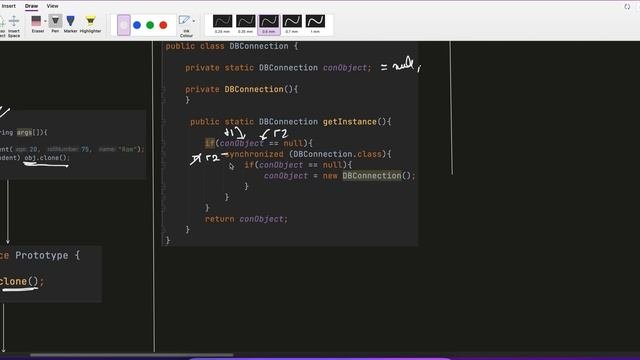
Task: Click 'return conObject;' in the code
Action: [247, 219]
